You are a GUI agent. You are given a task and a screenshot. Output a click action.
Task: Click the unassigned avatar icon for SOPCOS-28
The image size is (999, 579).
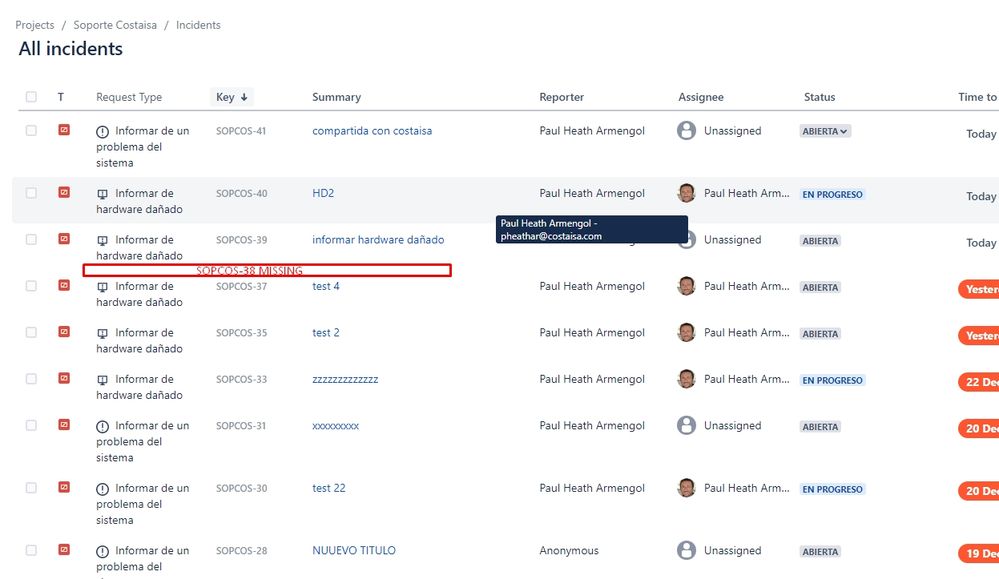pos(686,550)
